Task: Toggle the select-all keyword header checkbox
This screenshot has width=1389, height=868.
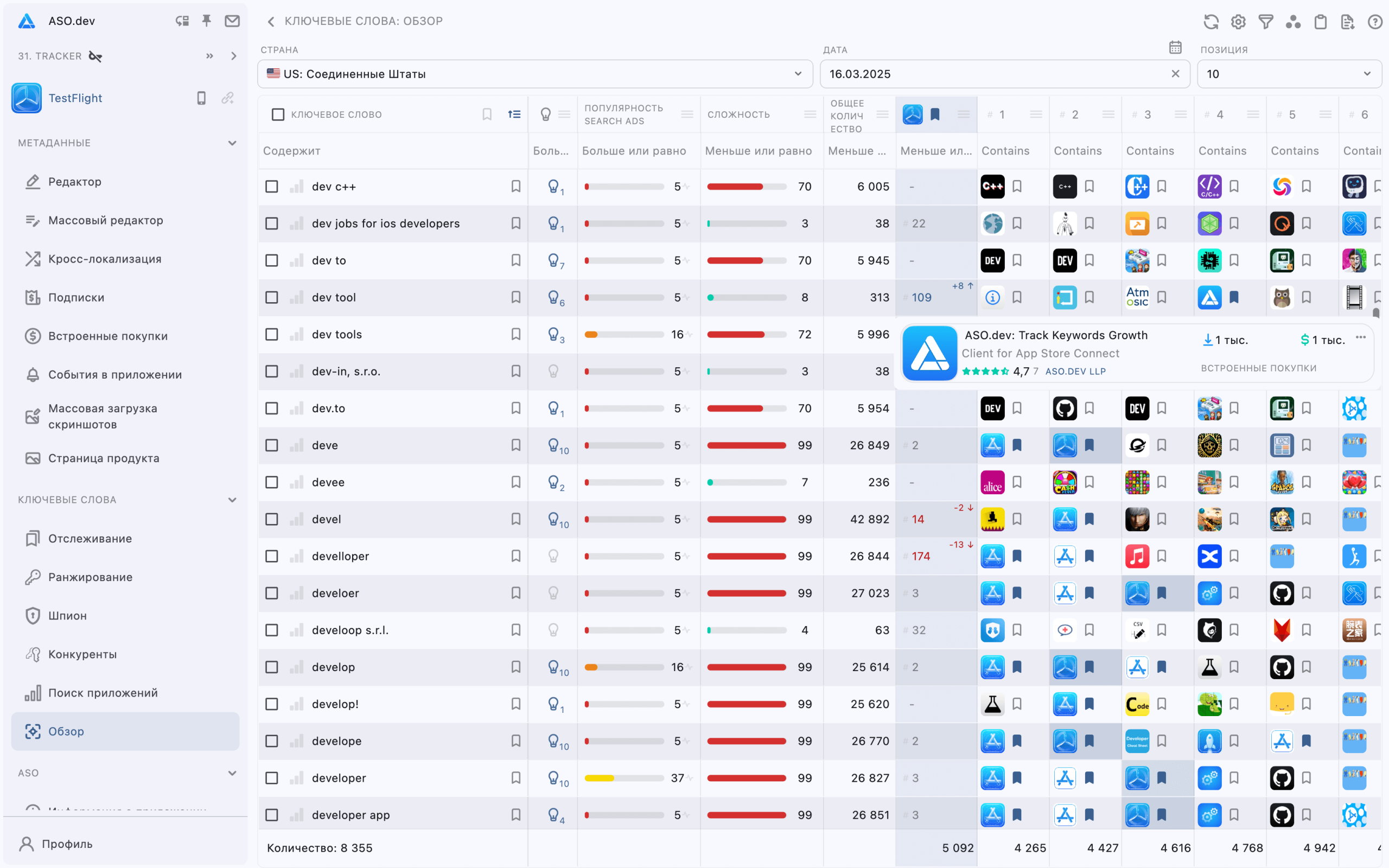Action: 278,114
